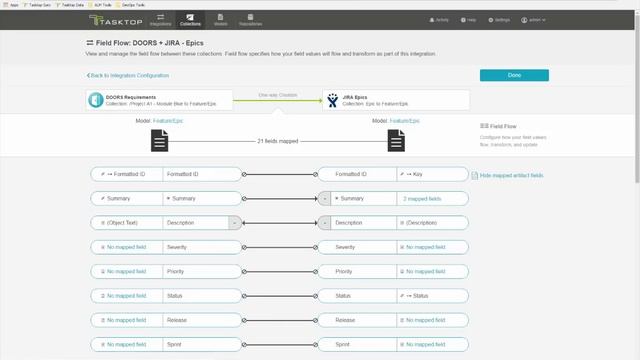
Task: Open the DevOps Tools bookmarks folder
Action: point(130,5)
